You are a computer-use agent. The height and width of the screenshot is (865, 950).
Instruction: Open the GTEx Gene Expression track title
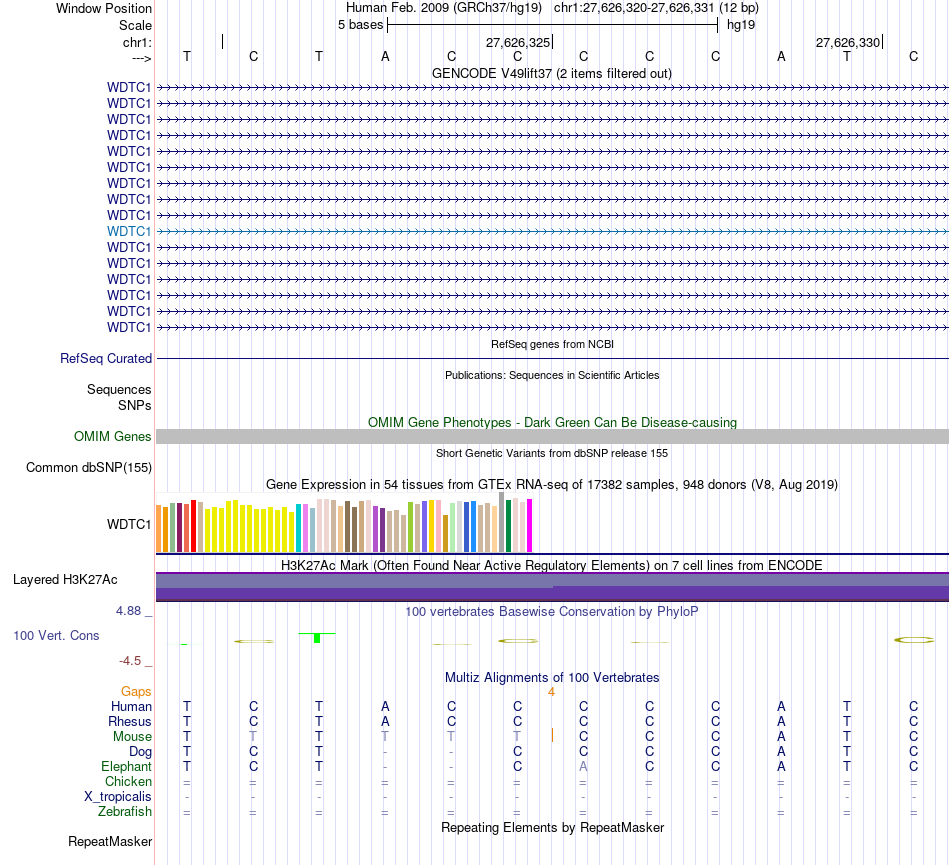coord(552,485)
